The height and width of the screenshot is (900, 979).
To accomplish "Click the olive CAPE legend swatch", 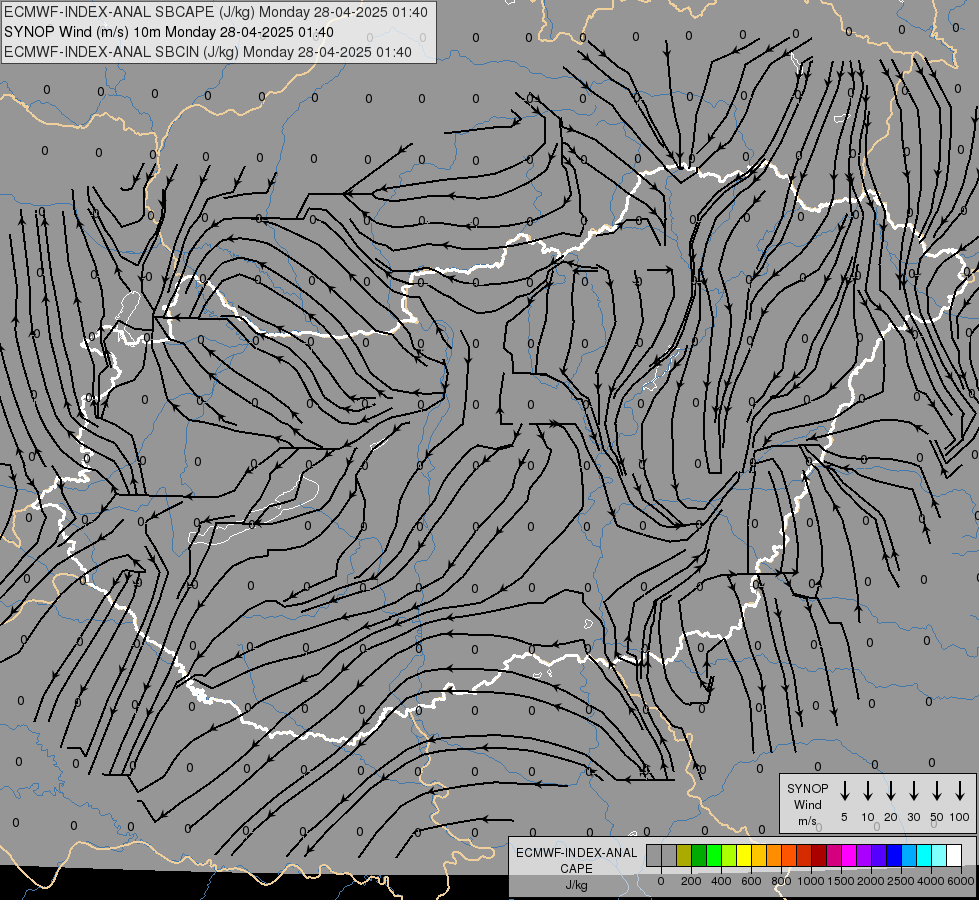I will pos(684,855).
